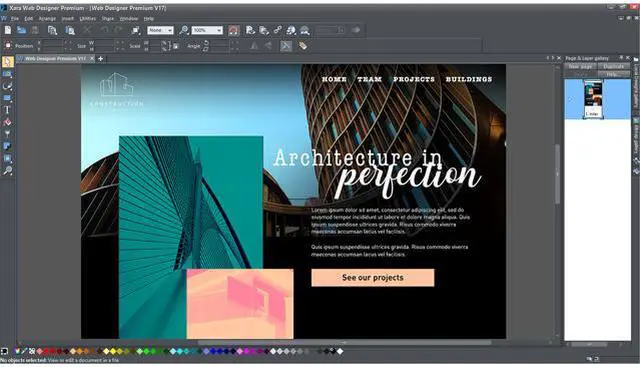Click the Copy toolbar icon
The width and height of the screenshot is (640, 367).
(x=52, y=30)
